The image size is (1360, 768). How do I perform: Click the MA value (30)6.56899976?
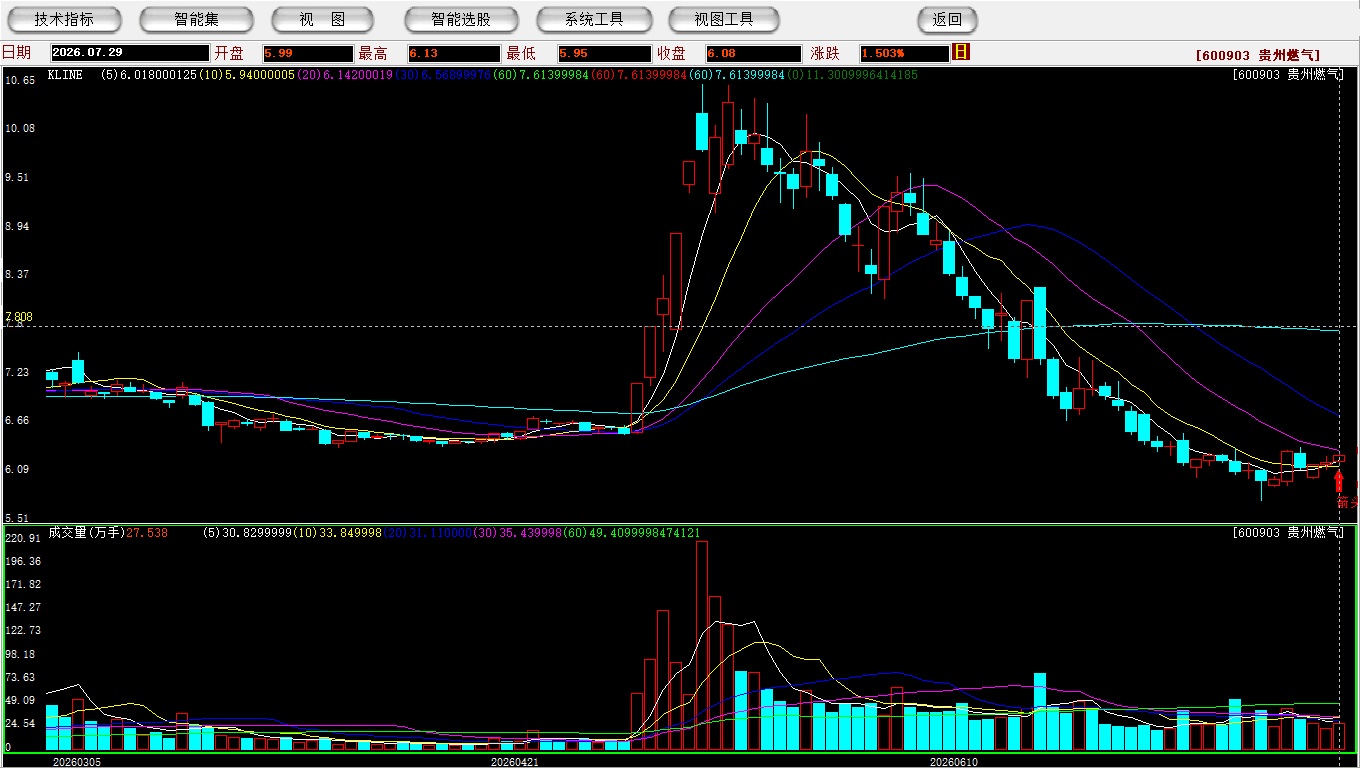coord(442,75)
